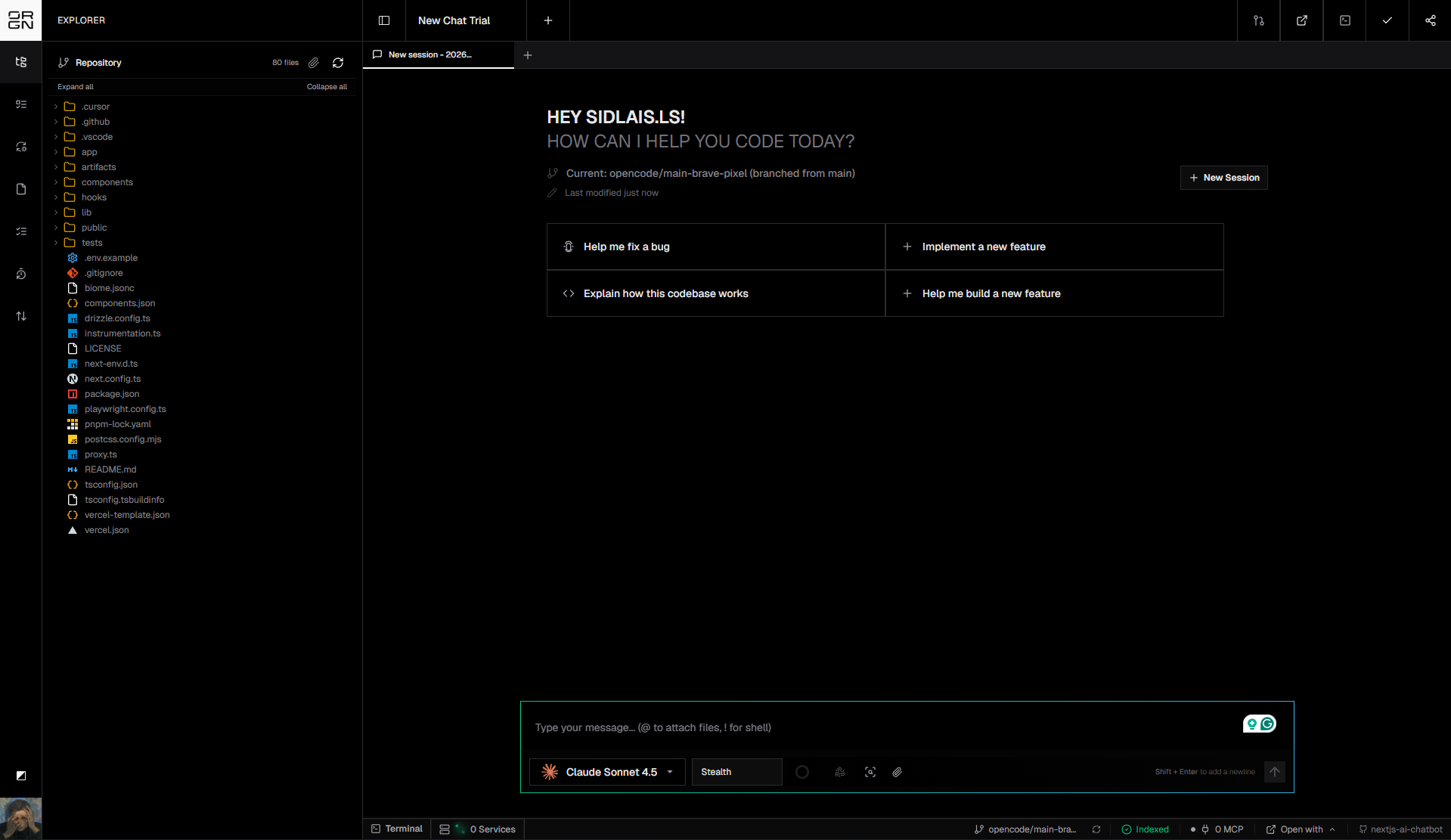Open the 'Open with' menu in status bar
This screenshot has height=840, width=1451.
pos(1301,829)
